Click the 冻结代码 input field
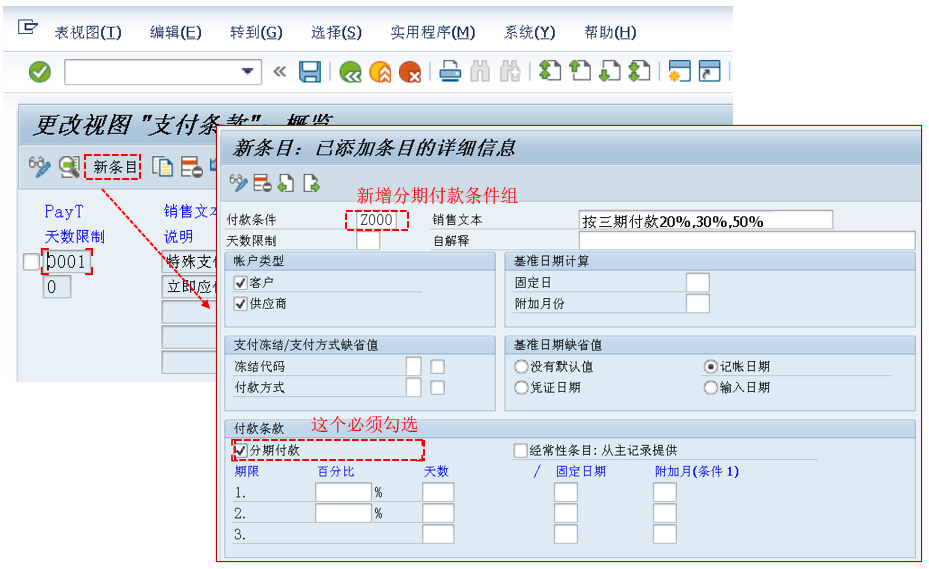The width and height of the screenshot is (929, 569). [x=414, y=366]
